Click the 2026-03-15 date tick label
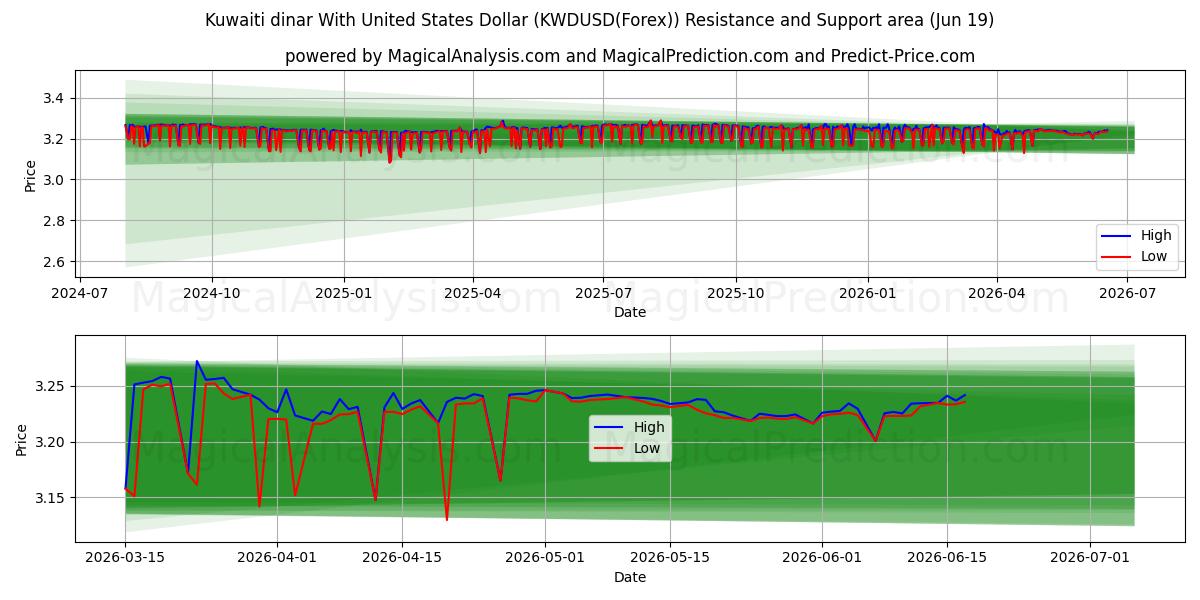 [x=125, y=558]
